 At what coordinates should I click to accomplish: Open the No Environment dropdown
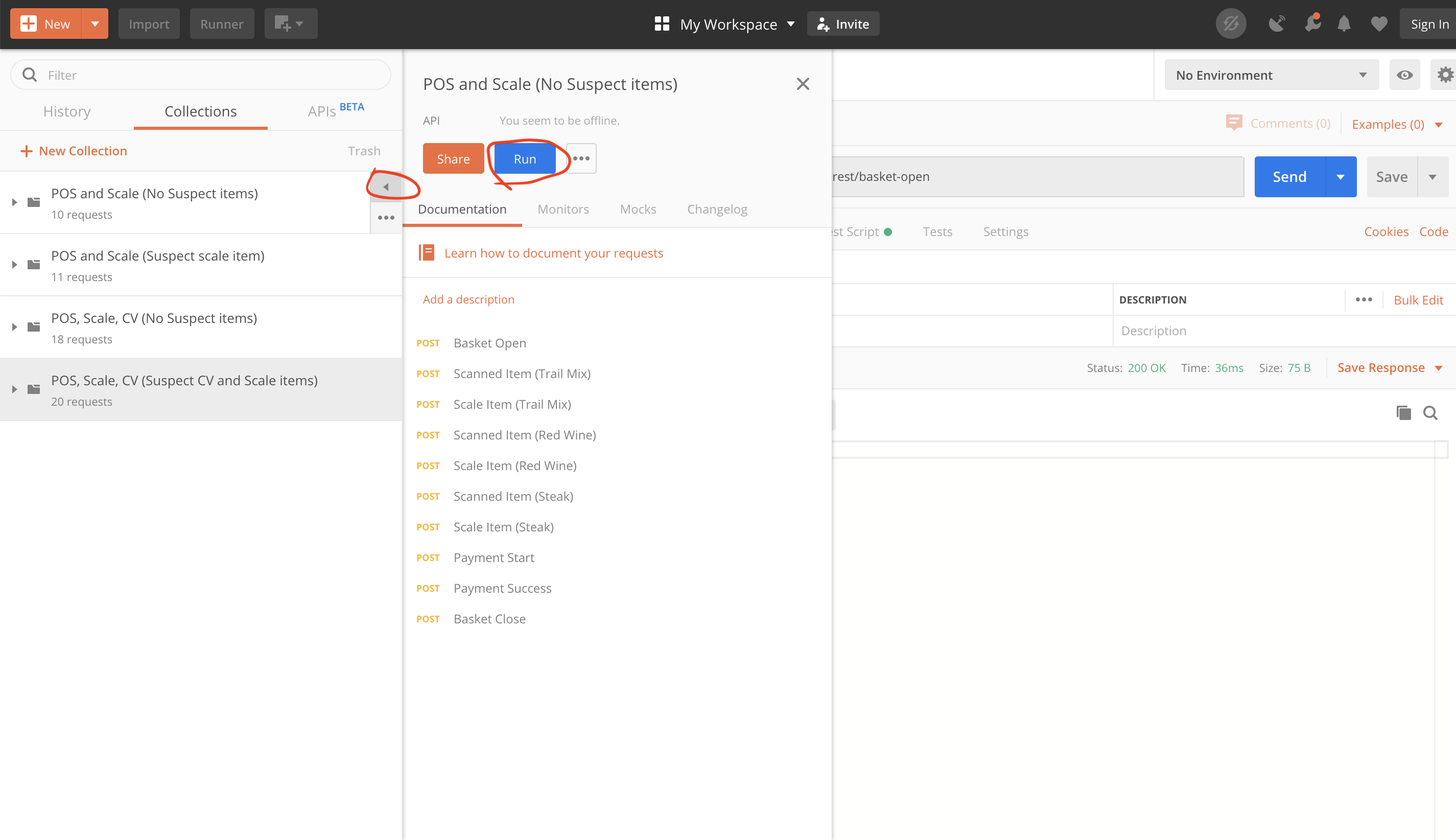(1272, 75)
